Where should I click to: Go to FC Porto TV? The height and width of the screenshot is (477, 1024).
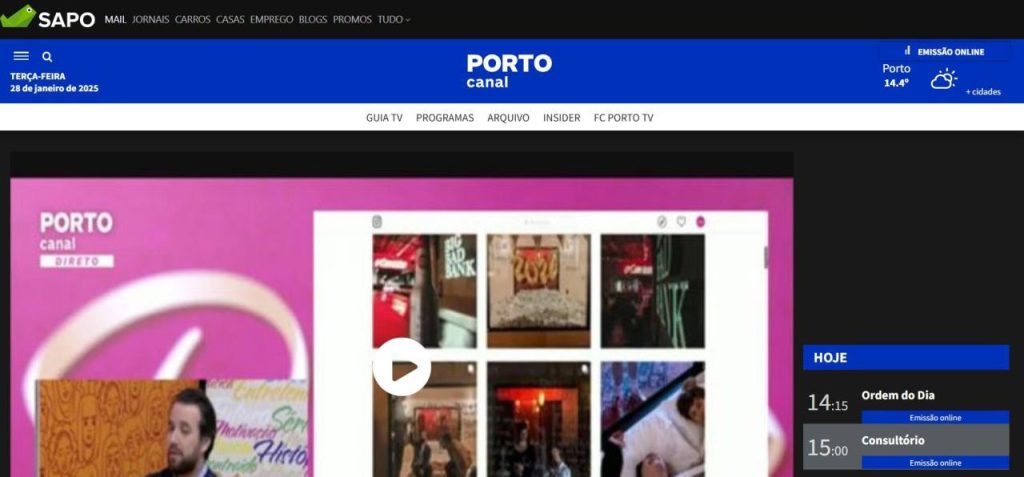click(x=623, y=118)
